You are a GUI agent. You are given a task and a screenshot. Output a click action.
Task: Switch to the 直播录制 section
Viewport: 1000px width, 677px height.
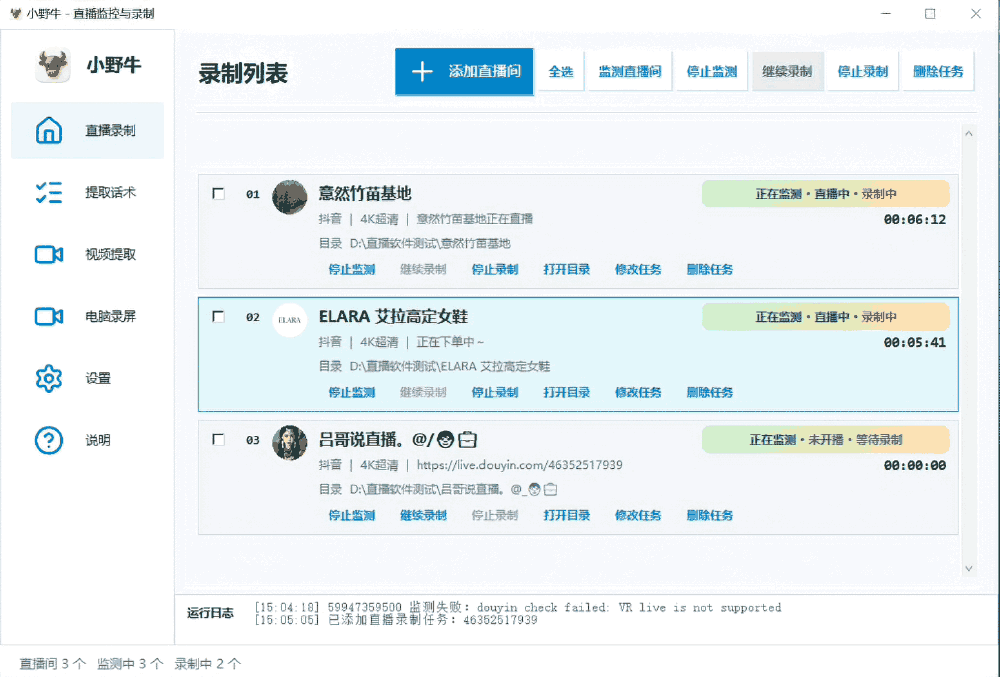pos(87,130)
